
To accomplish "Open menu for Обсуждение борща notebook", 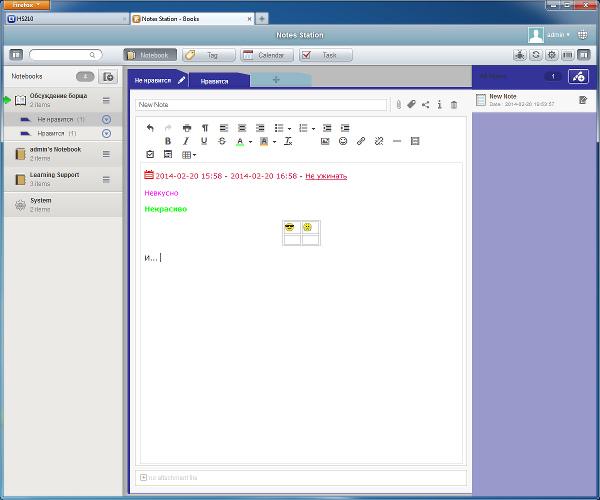I will [x=106, y=100].
